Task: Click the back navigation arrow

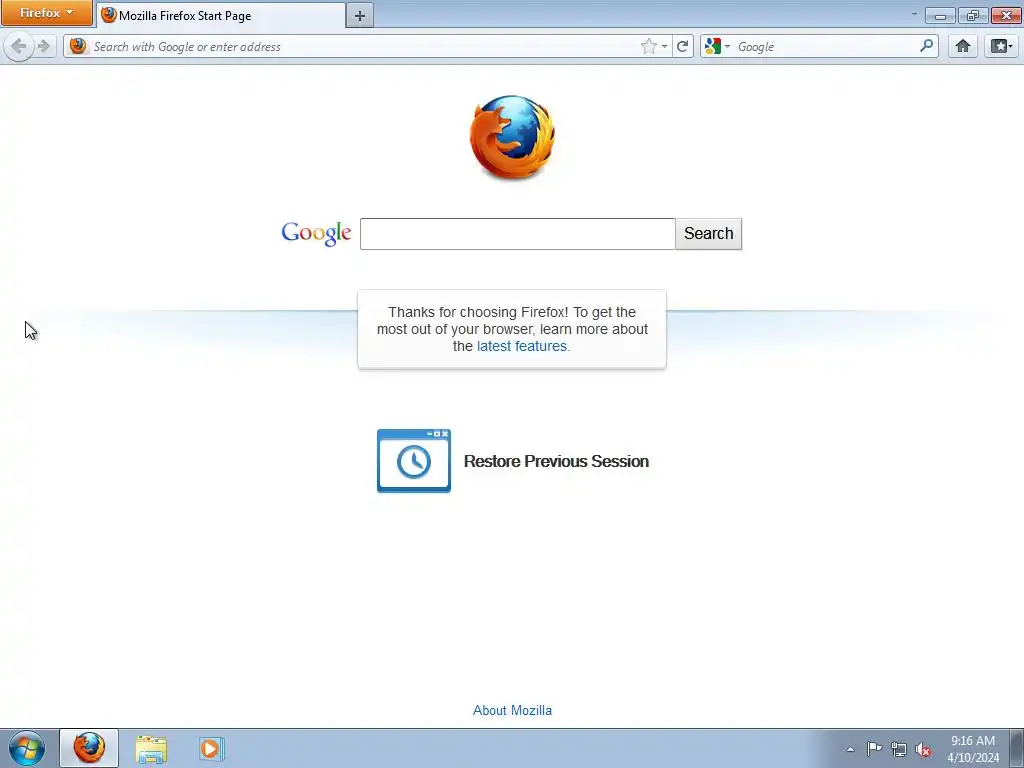Action: [x=19, y=46]
